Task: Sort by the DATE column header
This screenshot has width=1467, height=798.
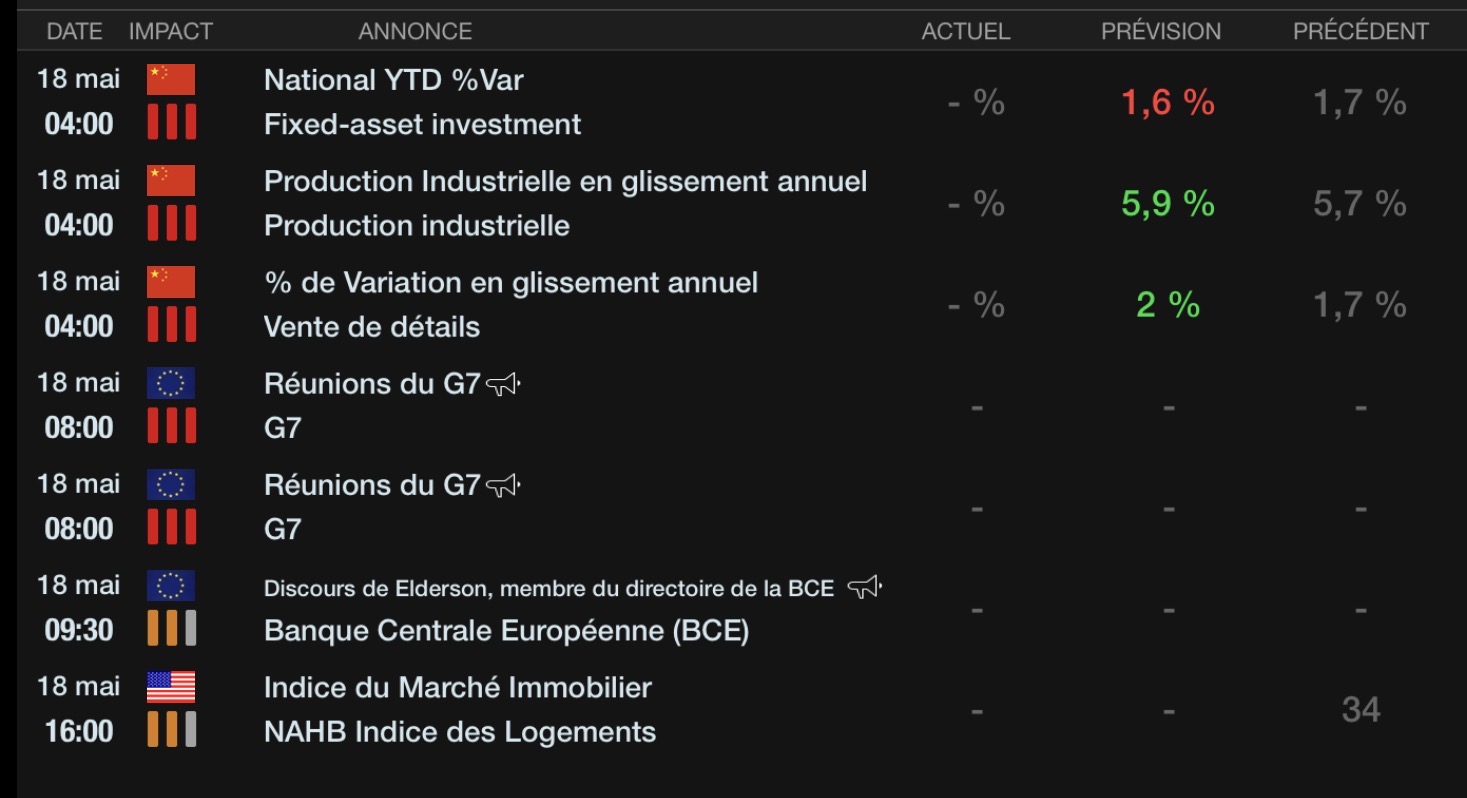Action: point(75,31)
